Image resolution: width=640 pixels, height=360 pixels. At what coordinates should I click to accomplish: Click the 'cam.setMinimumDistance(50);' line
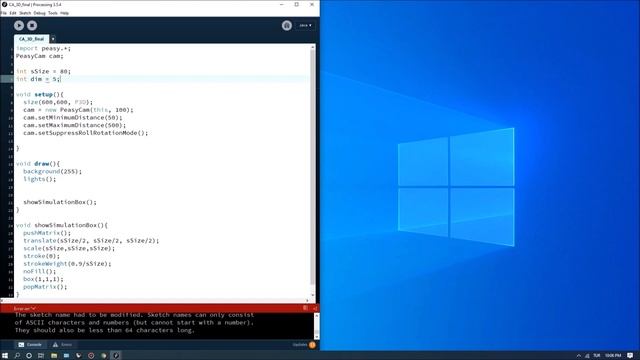[73, 118]
